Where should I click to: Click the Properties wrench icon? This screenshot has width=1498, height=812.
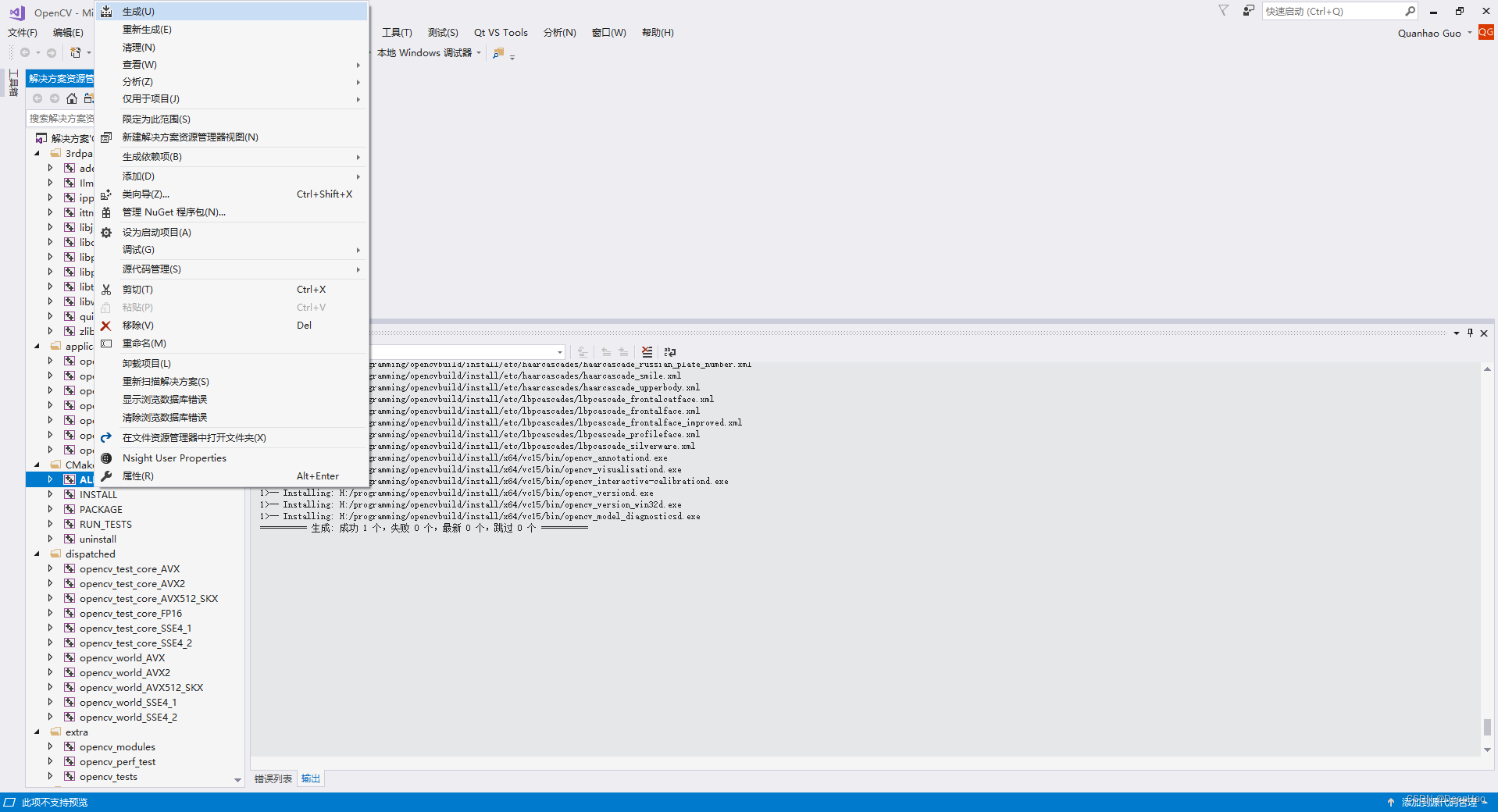pos(106,476)
